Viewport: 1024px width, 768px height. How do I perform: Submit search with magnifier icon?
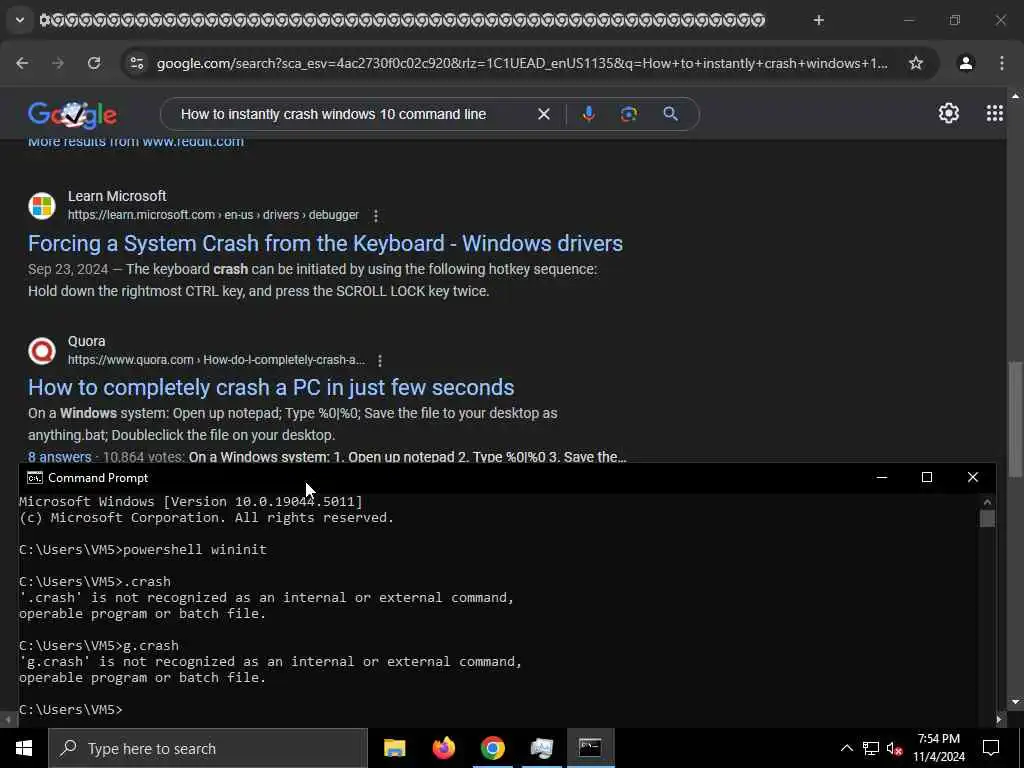(670, 114)
